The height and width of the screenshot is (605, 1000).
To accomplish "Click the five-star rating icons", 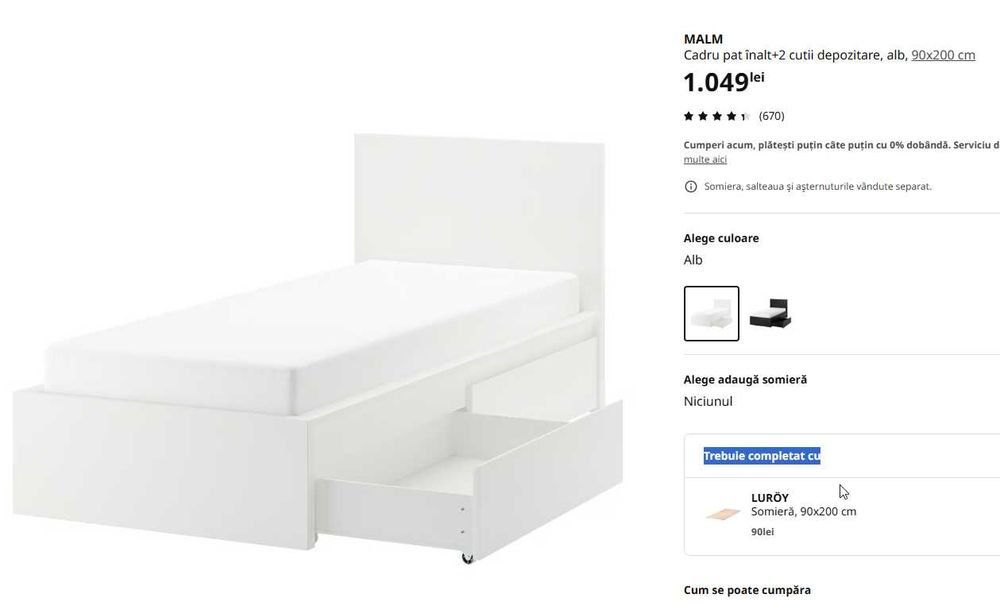I will pos(717,116).
